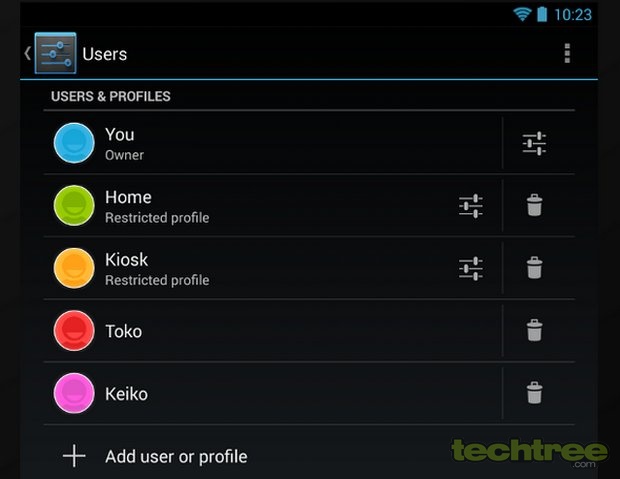Select the Toko user entry
Viewport: 620px width, 479px height.
[273, 331]
